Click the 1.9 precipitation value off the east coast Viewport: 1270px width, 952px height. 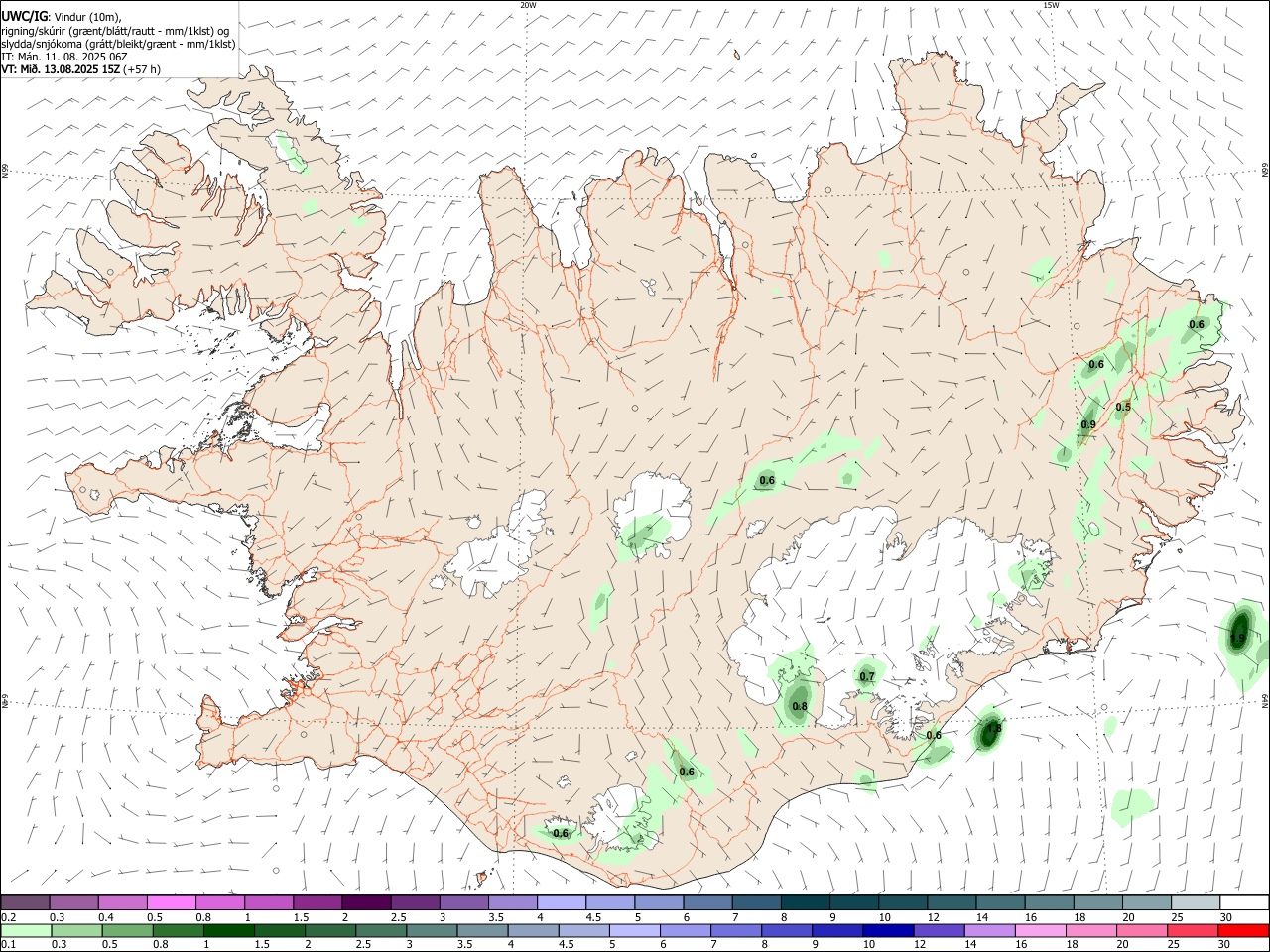click(x=1237, y=638)
